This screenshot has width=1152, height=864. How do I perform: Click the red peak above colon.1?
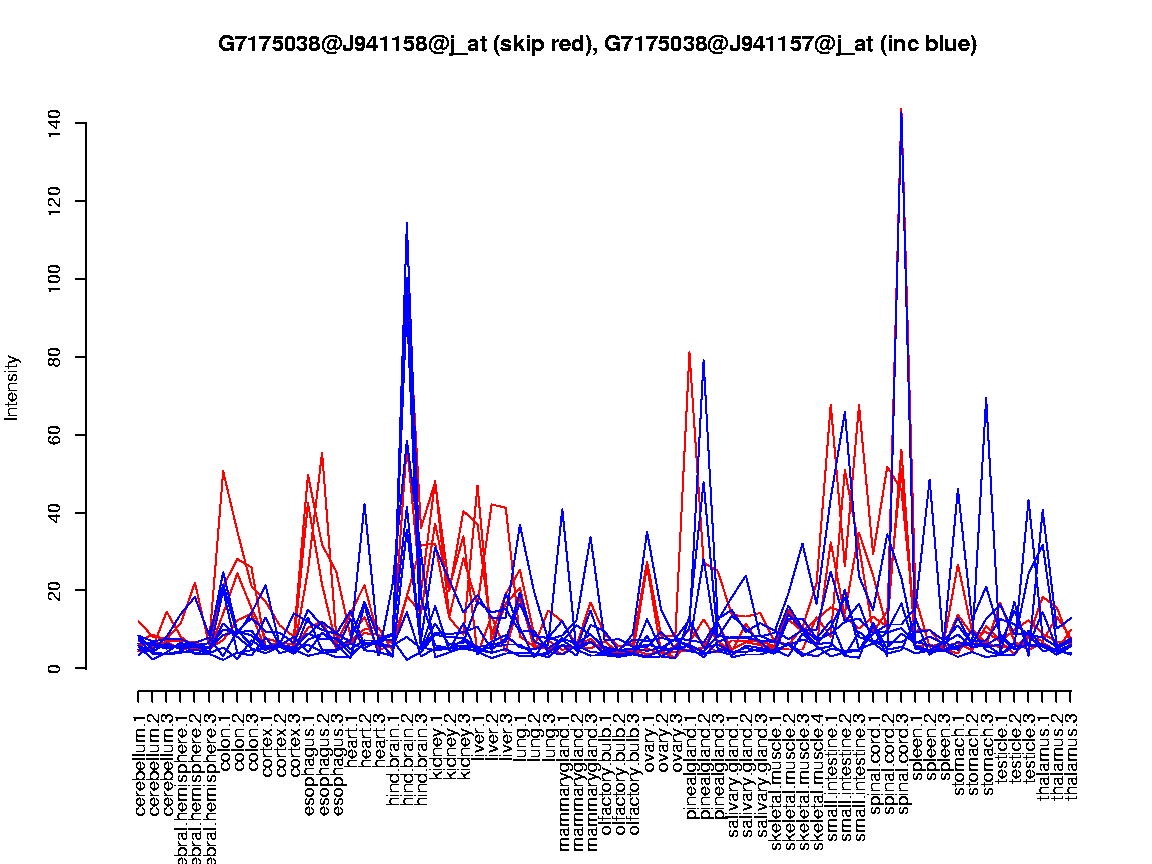click(x=223, y=471)
